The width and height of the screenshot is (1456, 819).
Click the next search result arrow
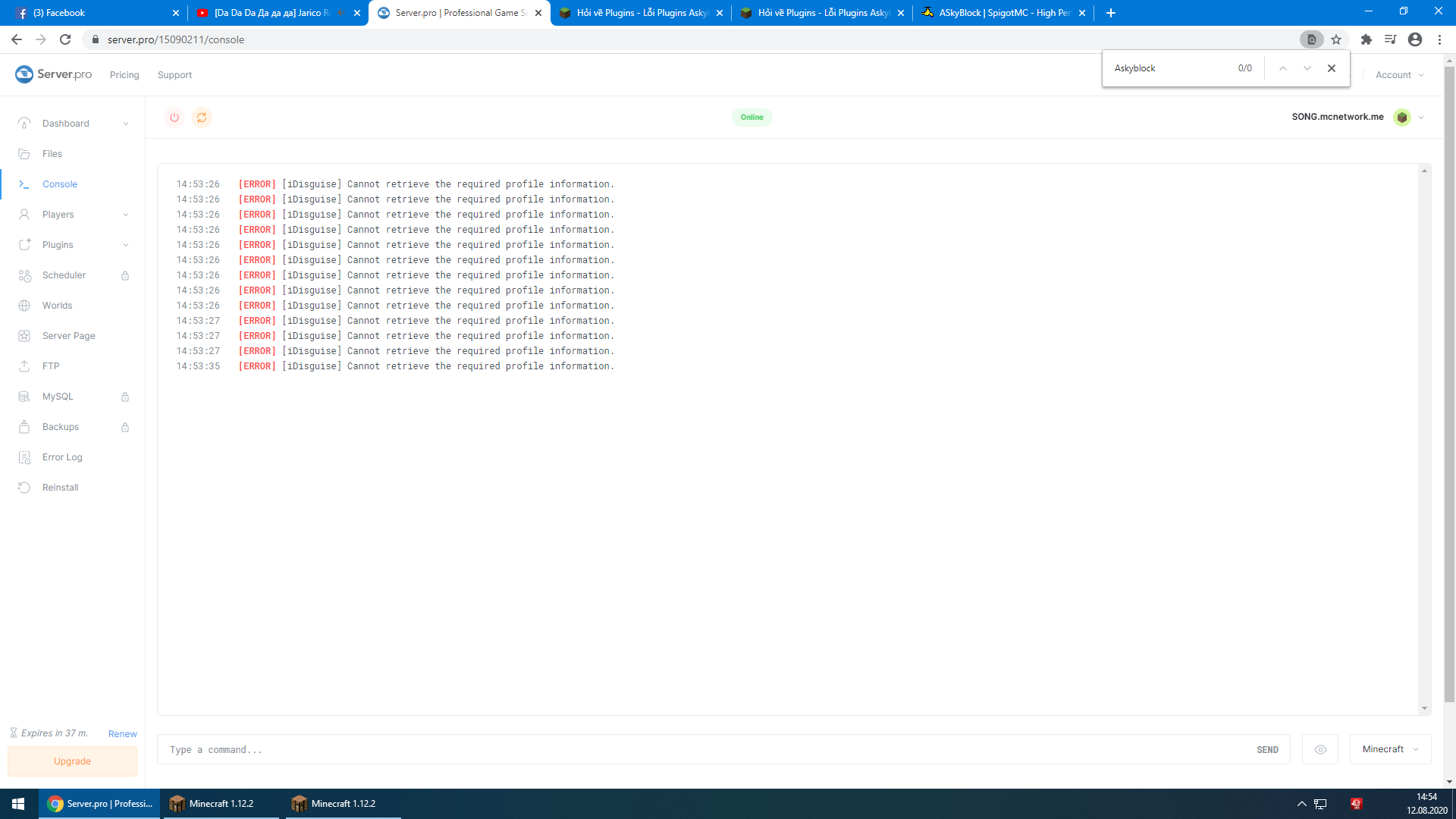pyautogui.click(x=1307, y=68)
